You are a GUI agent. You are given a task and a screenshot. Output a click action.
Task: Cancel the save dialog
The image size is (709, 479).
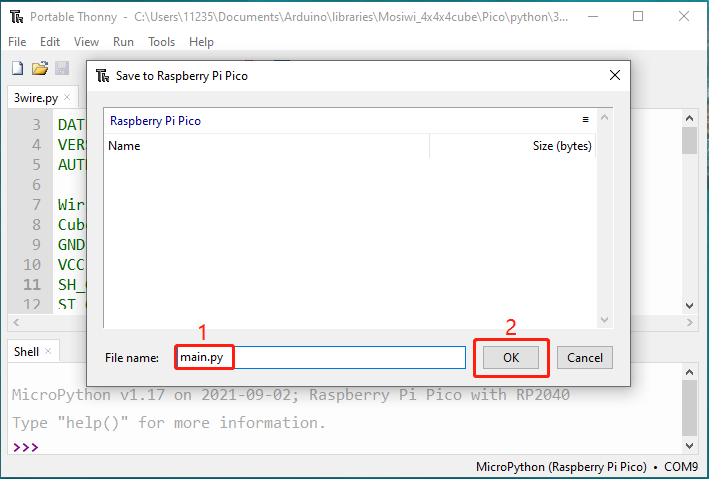click(585, 358)
